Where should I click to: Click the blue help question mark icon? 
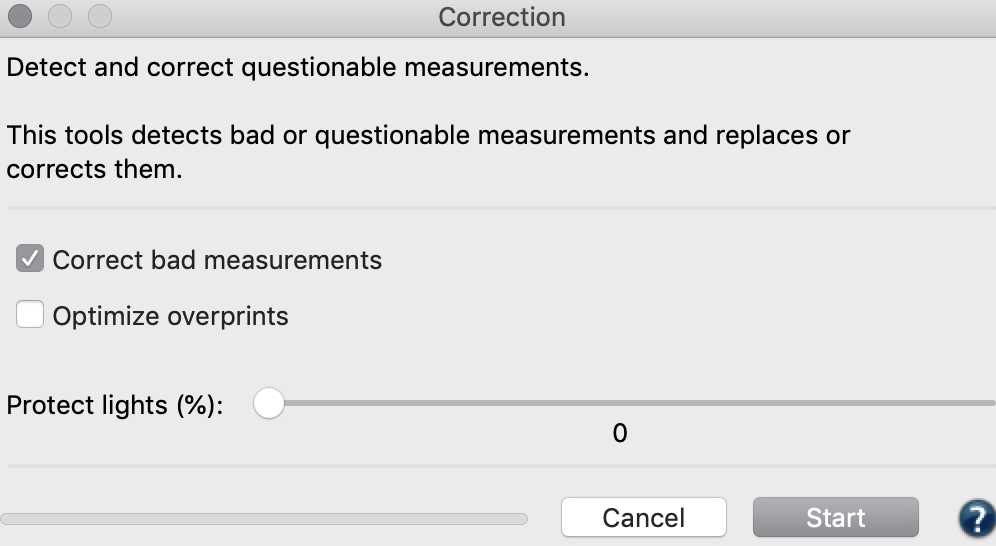point(975,518)
